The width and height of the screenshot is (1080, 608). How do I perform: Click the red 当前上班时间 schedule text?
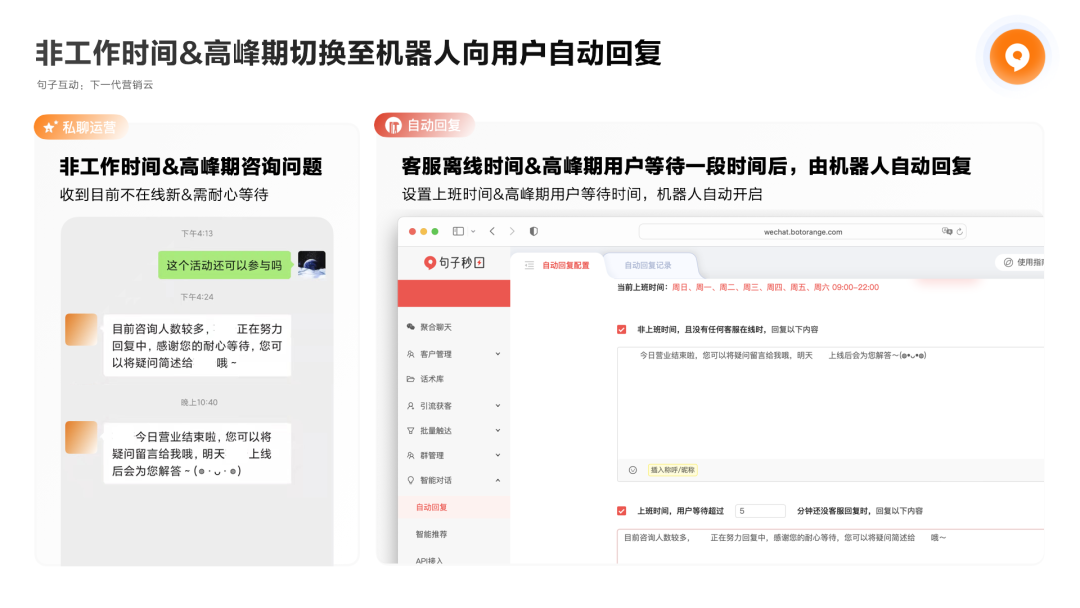[x=775, y=287]
